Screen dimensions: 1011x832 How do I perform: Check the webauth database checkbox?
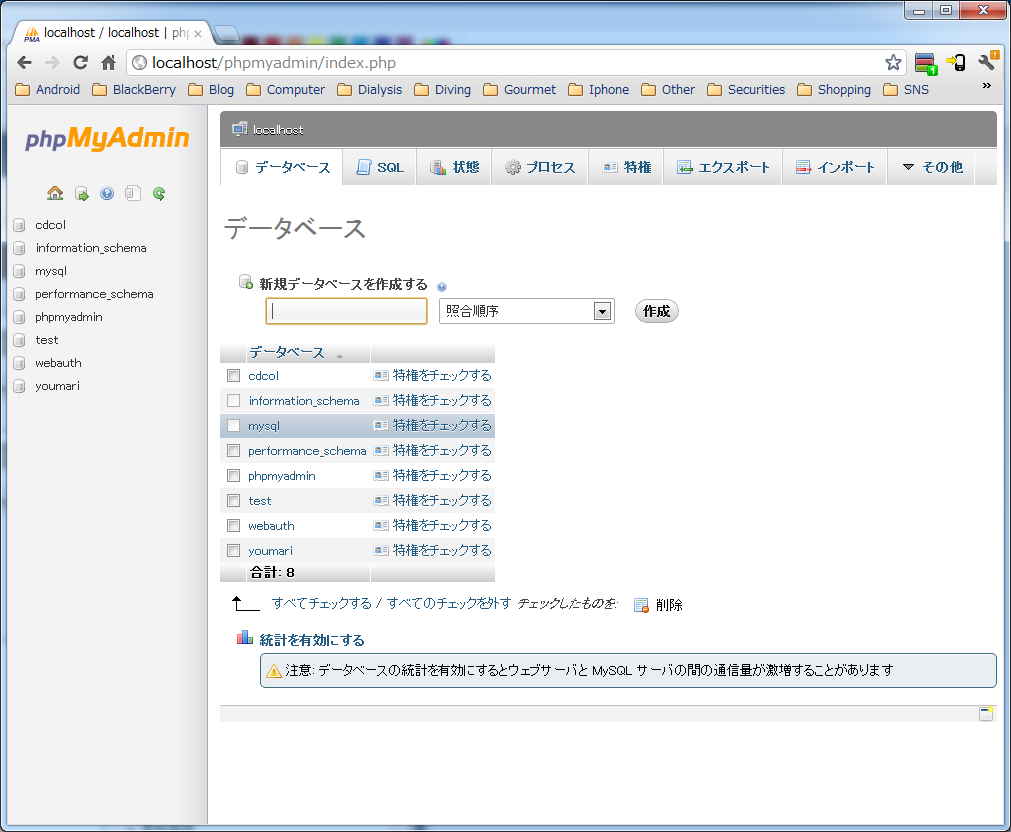(233, 526)
